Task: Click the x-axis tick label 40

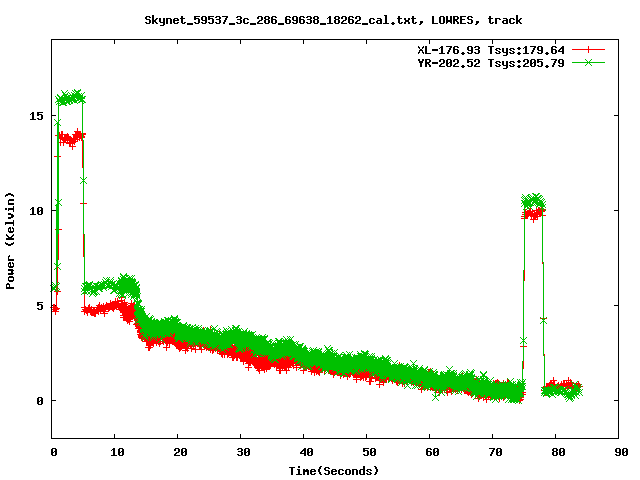Action: click(306, 452)
